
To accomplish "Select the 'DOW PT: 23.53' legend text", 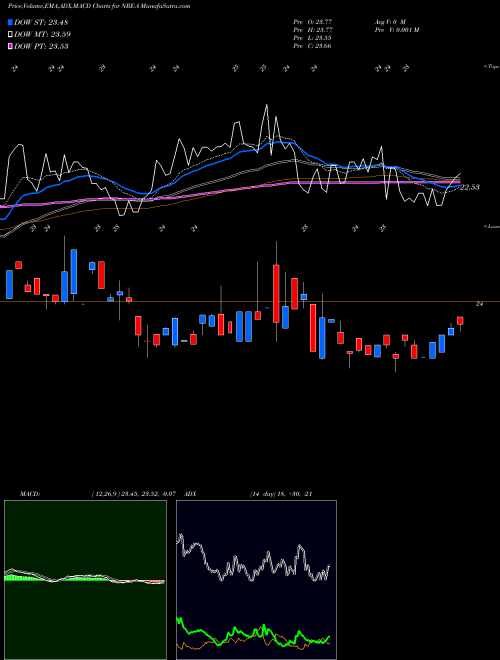I will pos(41,46).
